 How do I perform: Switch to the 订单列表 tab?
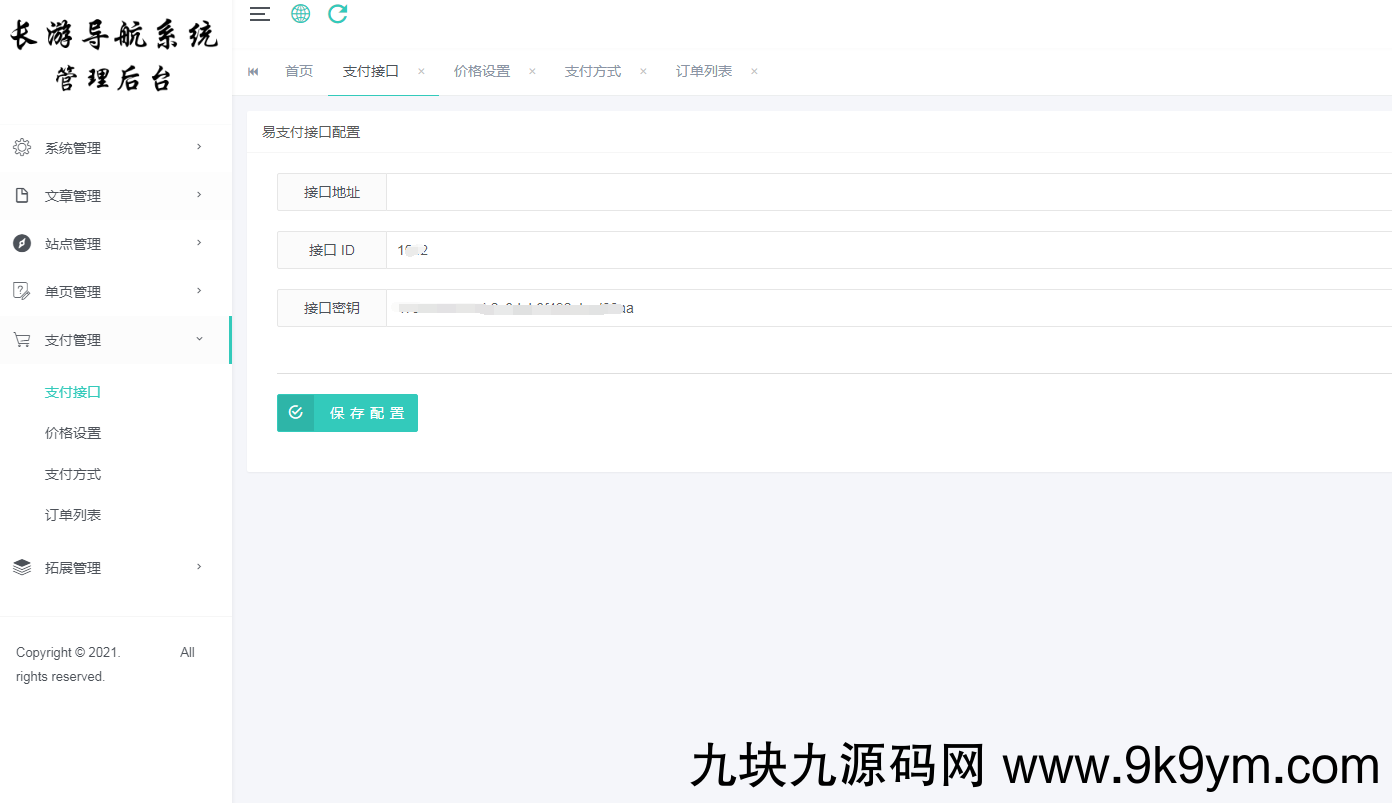704,72
